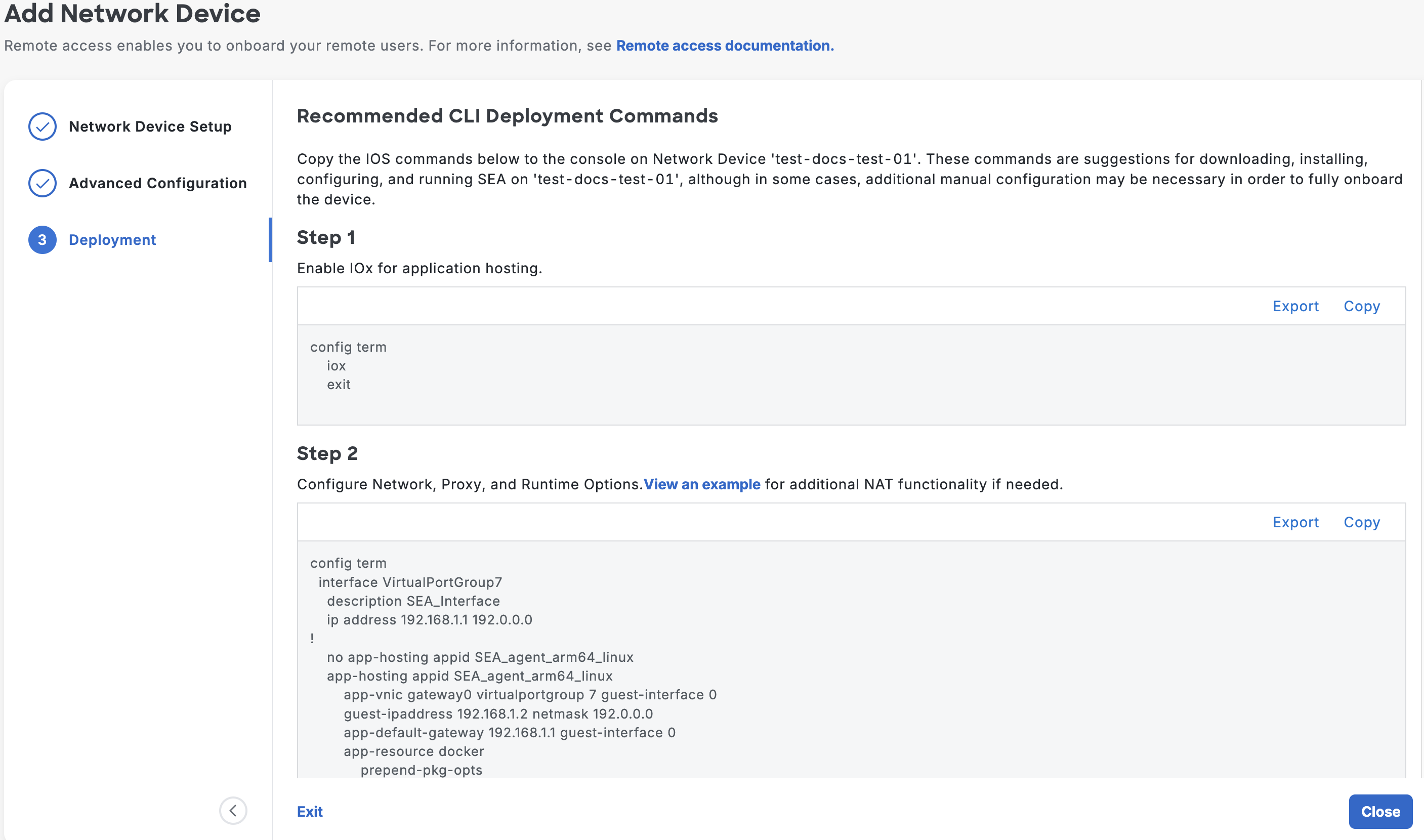
Task: Copy the Step 1 enable IOx commands
Action: [1362, 306]
